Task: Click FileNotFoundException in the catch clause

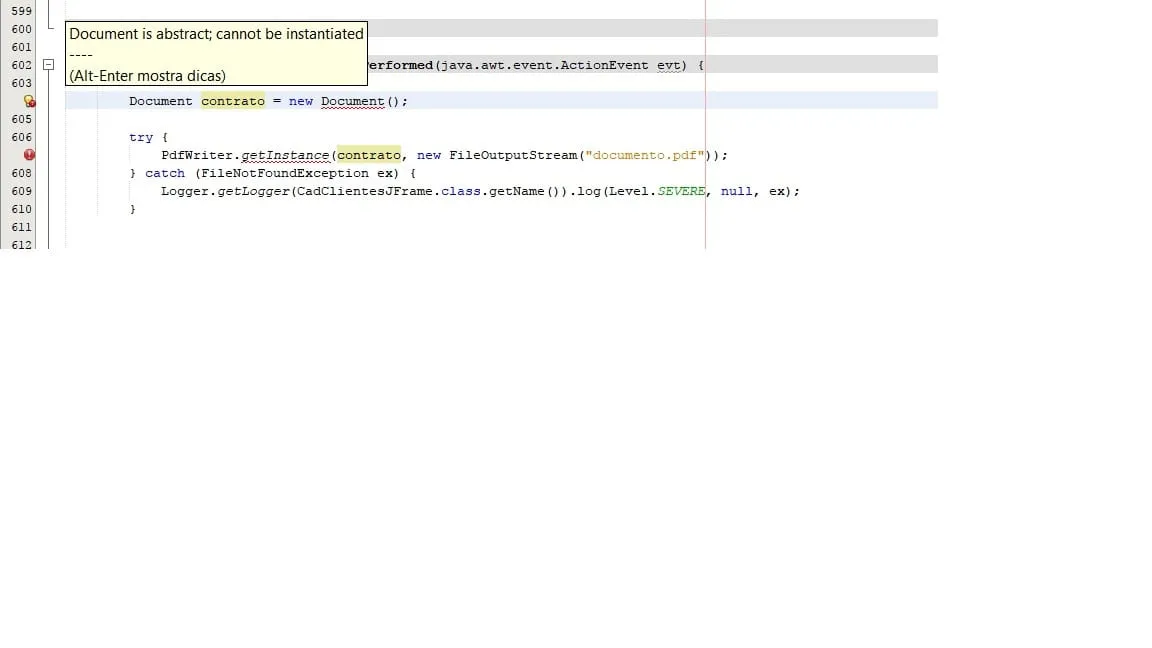Action: point(285,173)
